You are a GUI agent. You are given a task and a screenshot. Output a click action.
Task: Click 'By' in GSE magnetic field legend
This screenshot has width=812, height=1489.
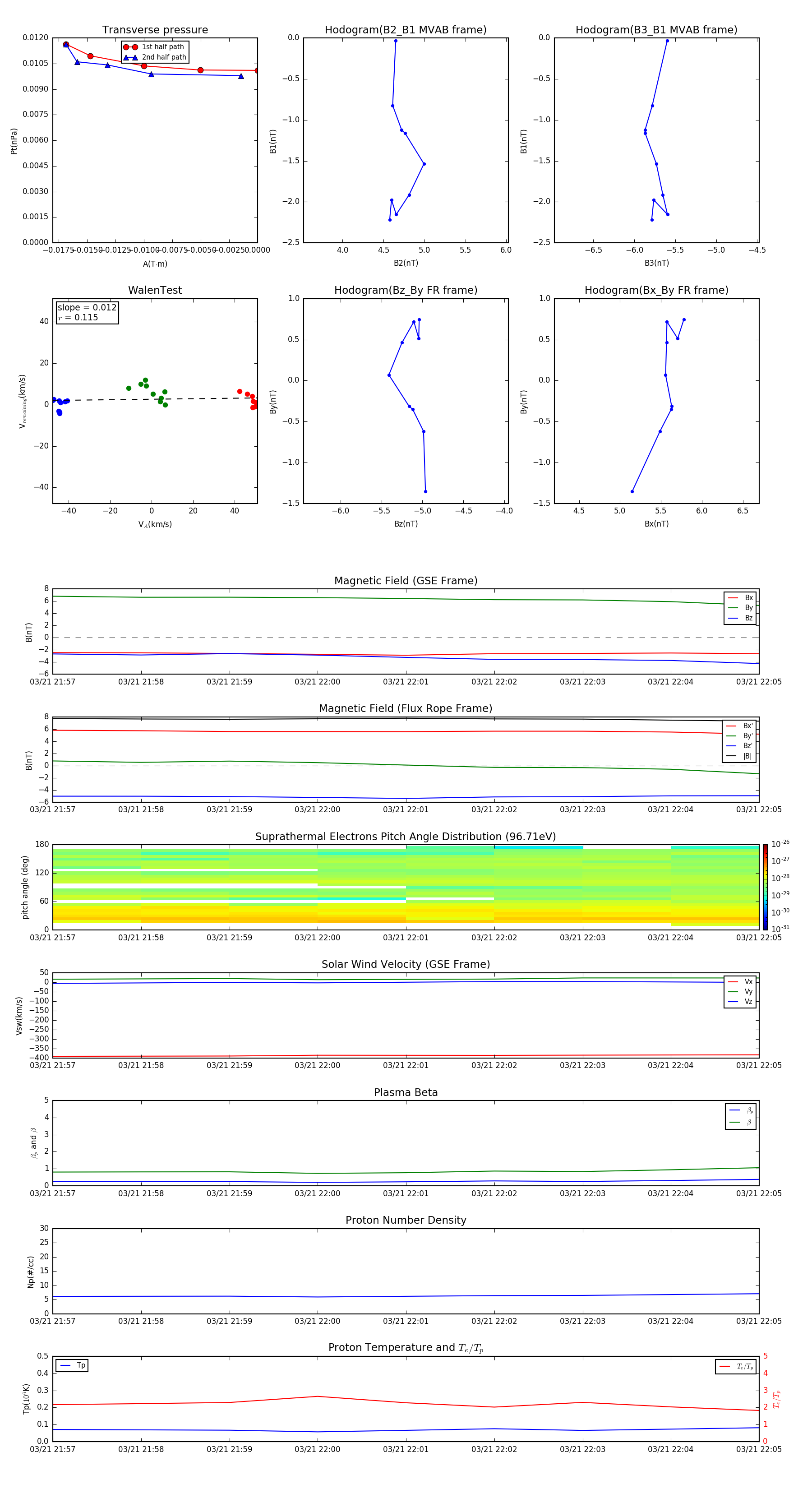click(x=740, y=607)
